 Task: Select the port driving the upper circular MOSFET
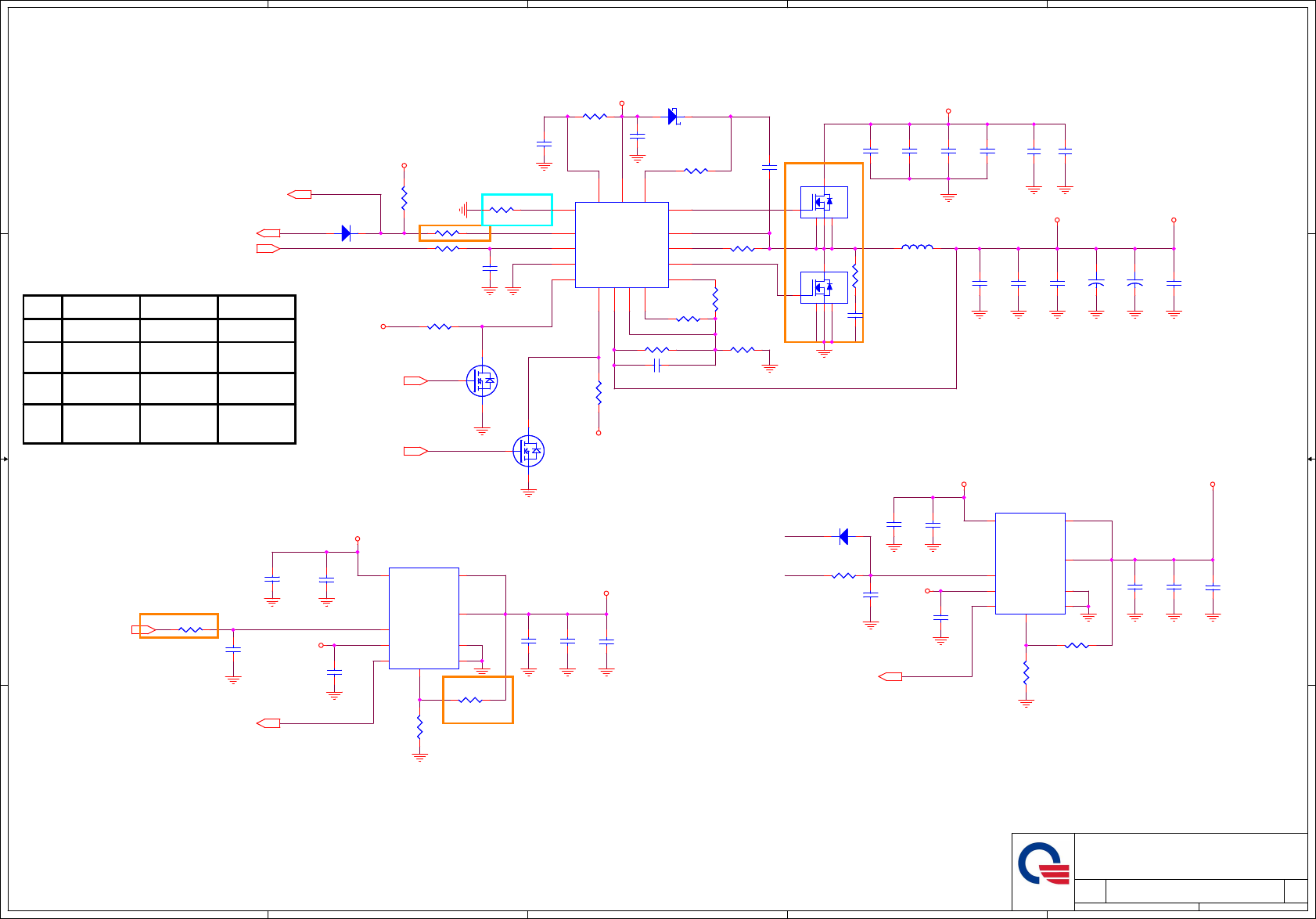pyautogui.click(x=415, y=381)
